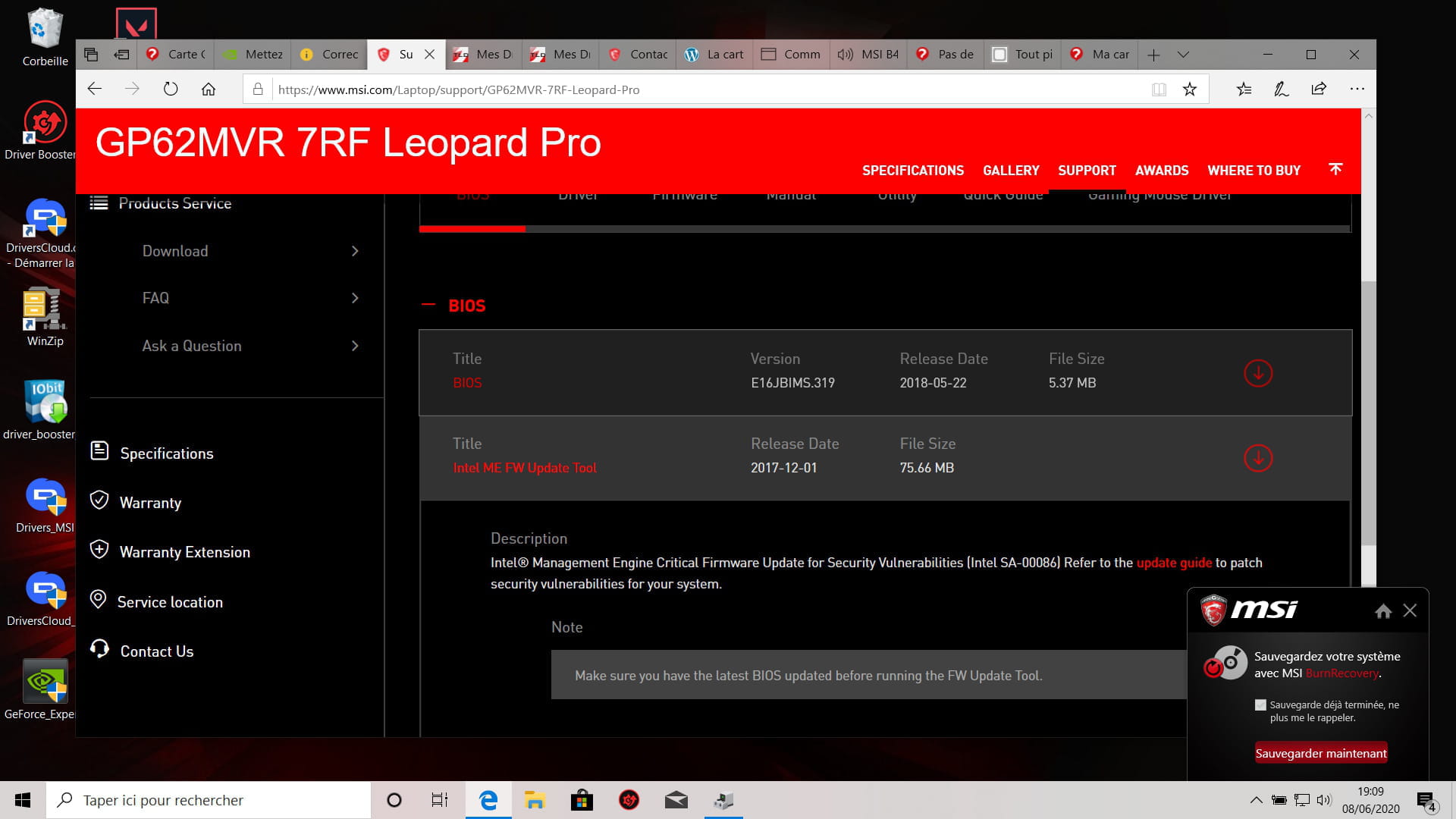Click the browser address bar URL
This screenshot has height=819, width=1456.
point(459,89)
